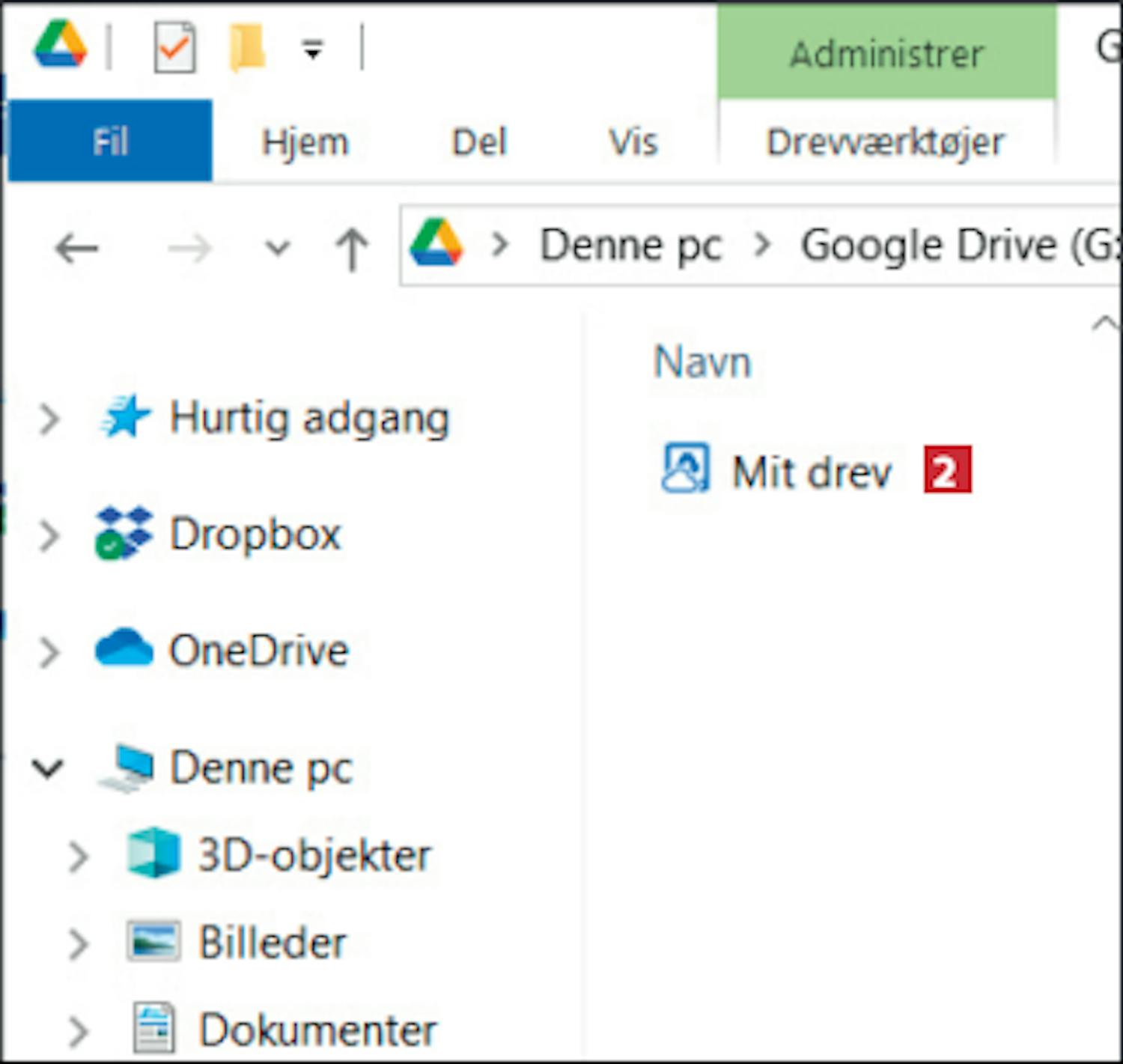Click the Google Drive icon in title bar
The width and height of the screenshot is (1123, 1064).
pos(61,45)
